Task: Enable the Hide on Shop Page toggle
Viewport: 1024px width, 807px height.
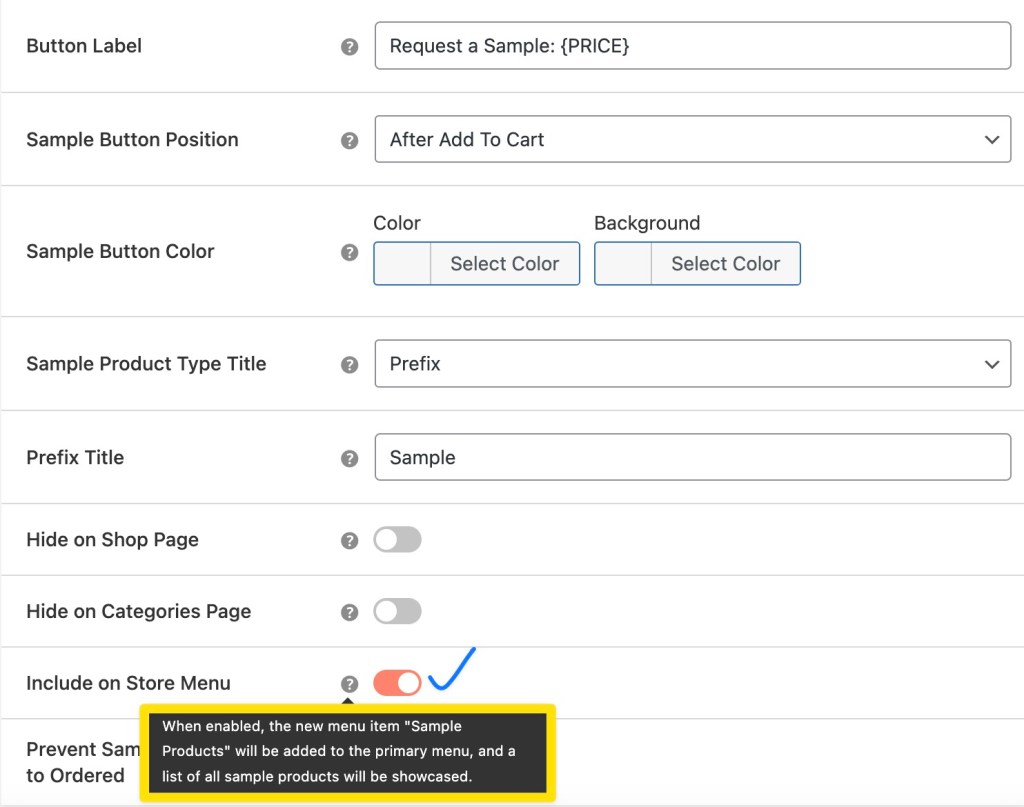Action: pyautogui.click(x=397, y=539)
